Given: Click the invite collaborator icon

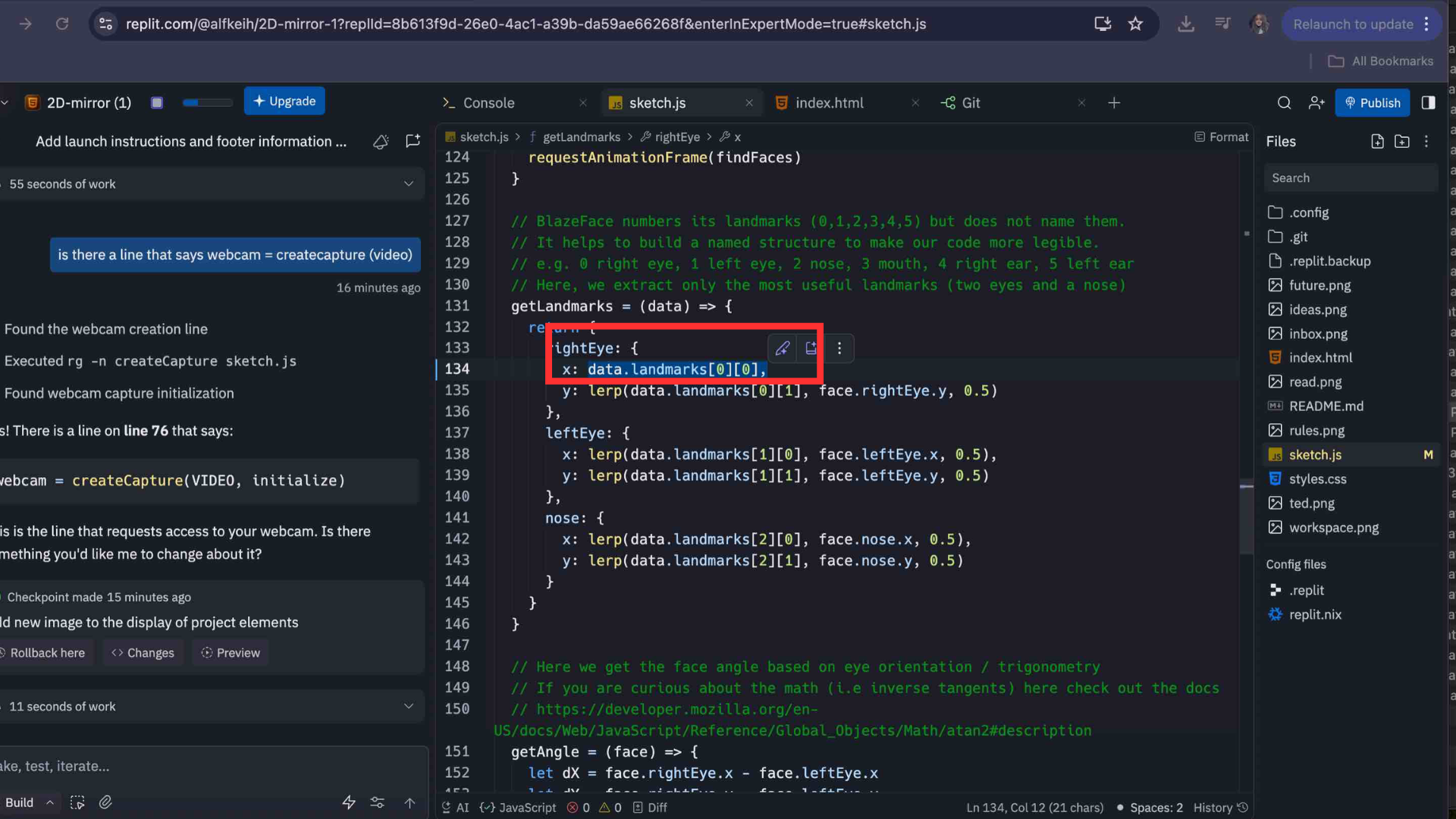Looking at the screenshot, I should (1316, 103).
